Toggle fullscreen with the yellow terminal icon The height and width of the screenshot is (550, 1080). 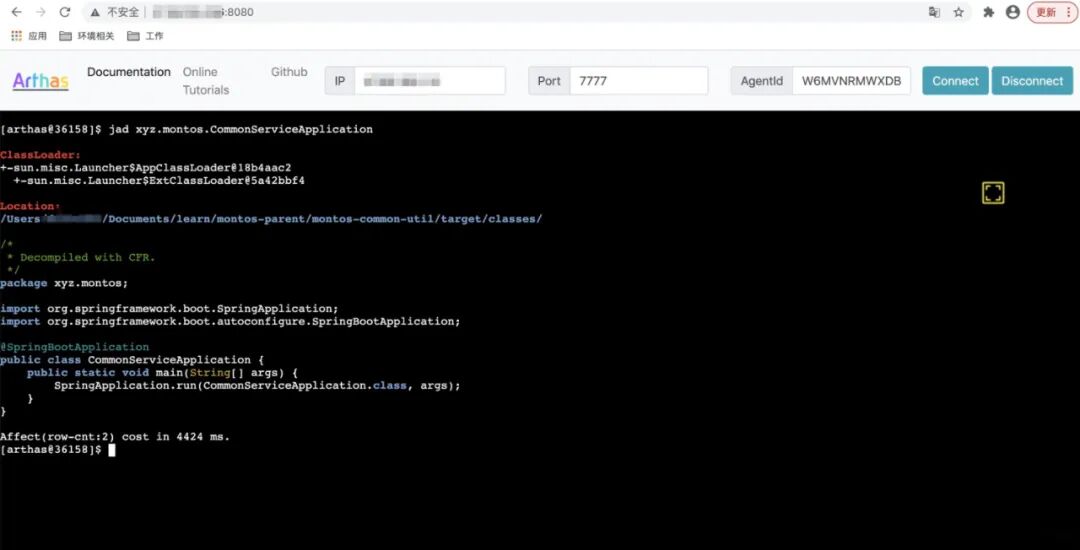pyautogui.click(x=993, y=193)
